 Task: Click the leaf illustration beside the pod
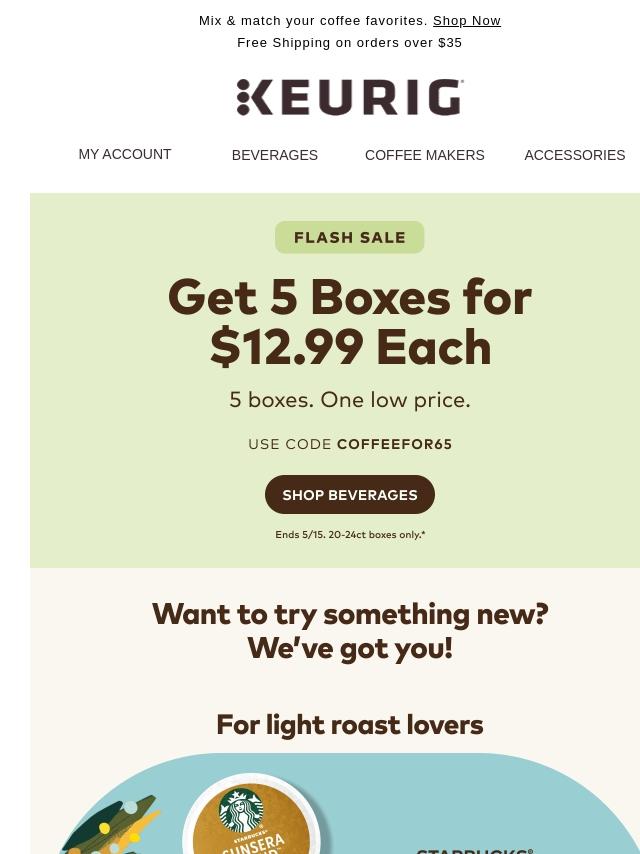pos(109,825)
